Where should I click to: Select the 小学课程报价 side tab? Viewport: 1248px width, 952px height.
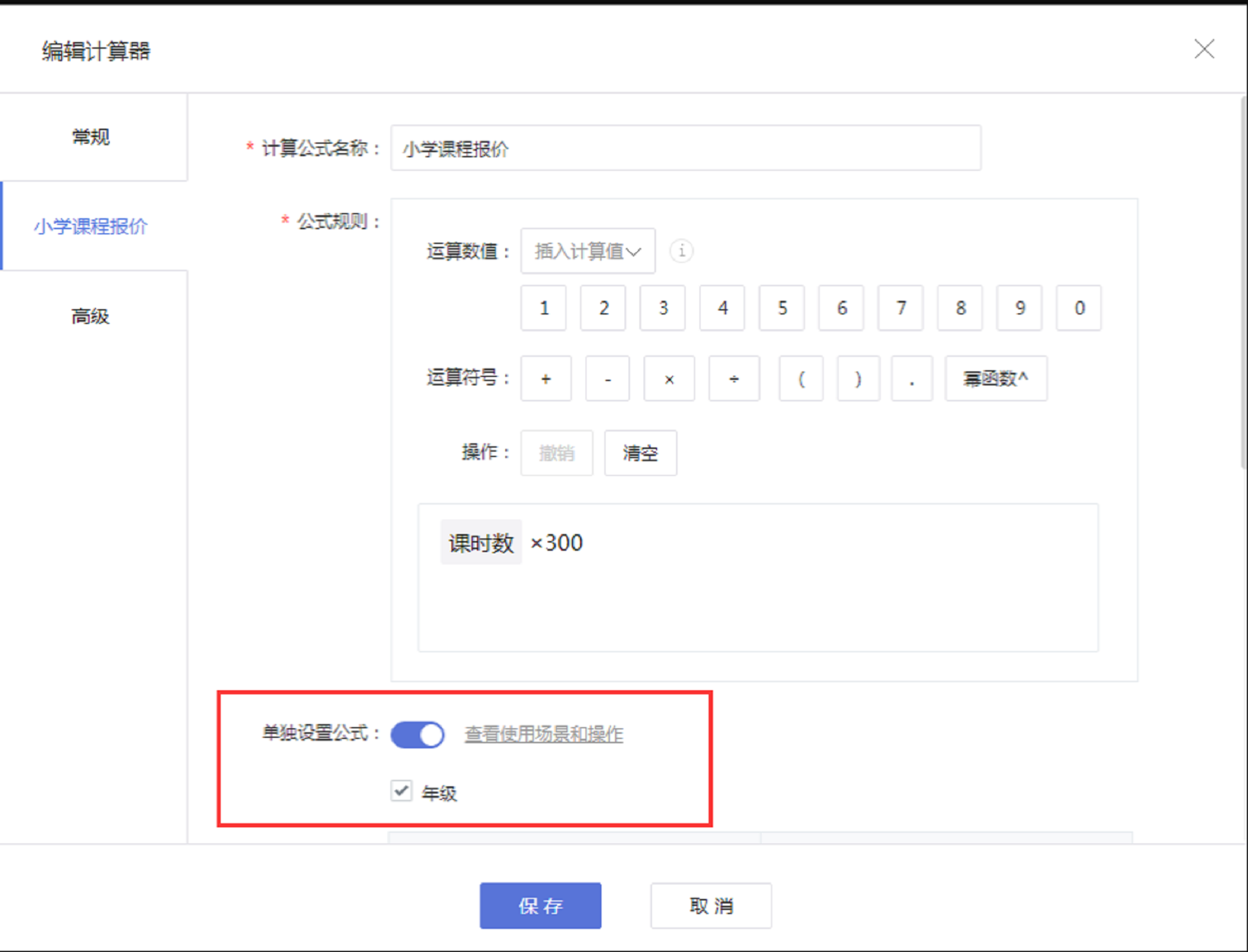[x=91, y=226]
